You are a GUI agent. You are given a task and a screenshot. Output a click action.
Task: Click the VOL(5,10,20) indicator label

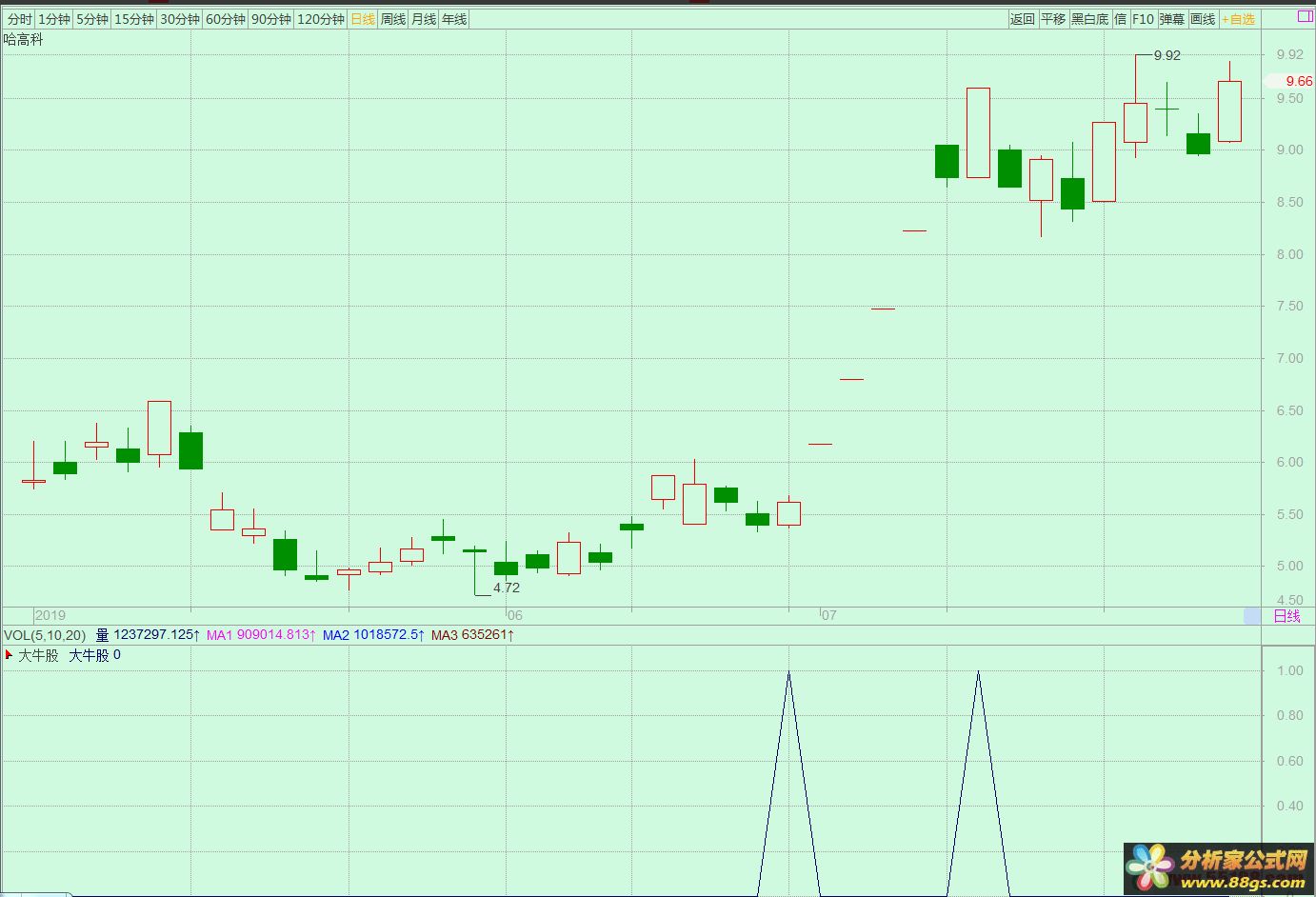(45, 635)
